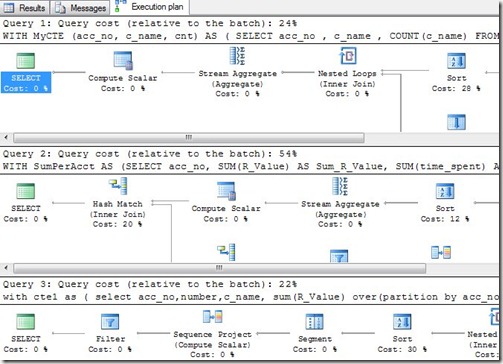Image resolution: width=503 pixels, height=364 pixels.
Task: Click the Filter icon in Query 2 lower row
Action: [x=339, y=256]
